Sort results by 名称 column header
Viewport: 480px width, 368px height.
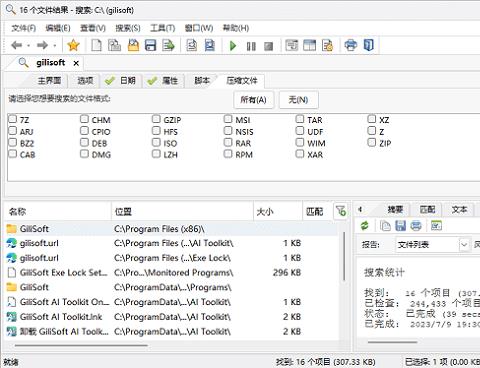[x=58, y=211]
